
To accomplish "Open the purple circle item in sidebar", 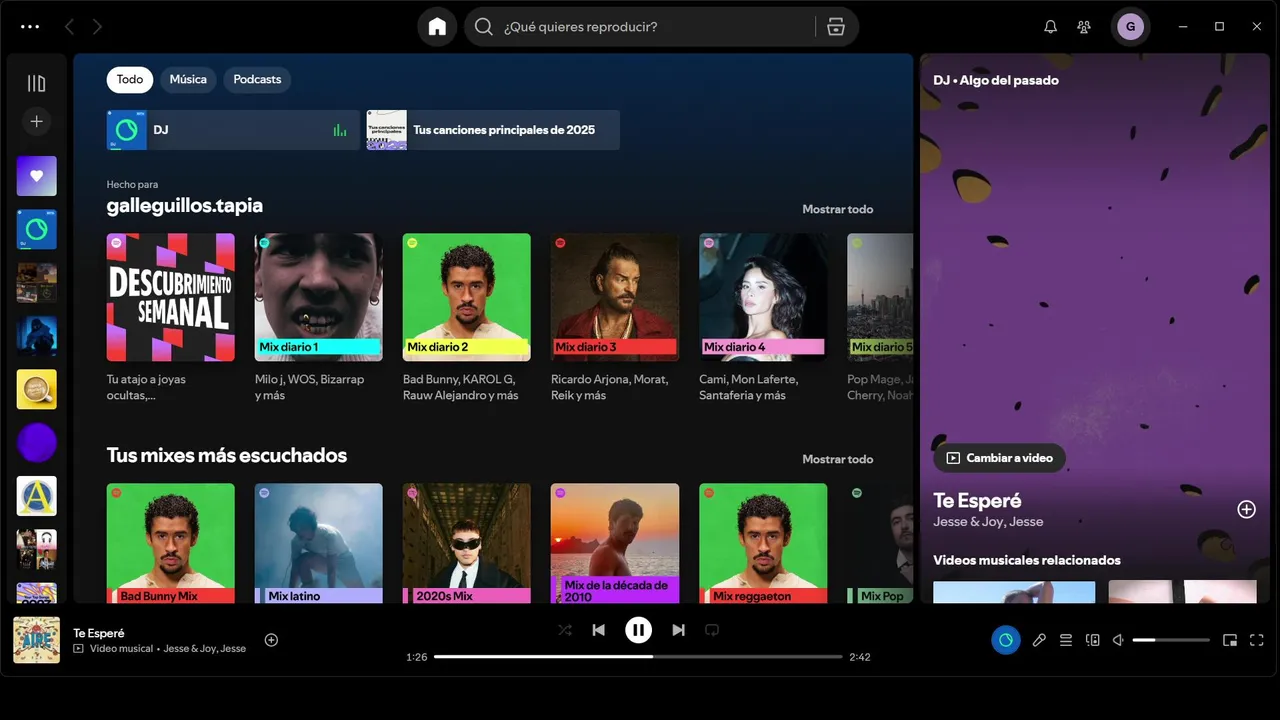I will coord(37,442).
